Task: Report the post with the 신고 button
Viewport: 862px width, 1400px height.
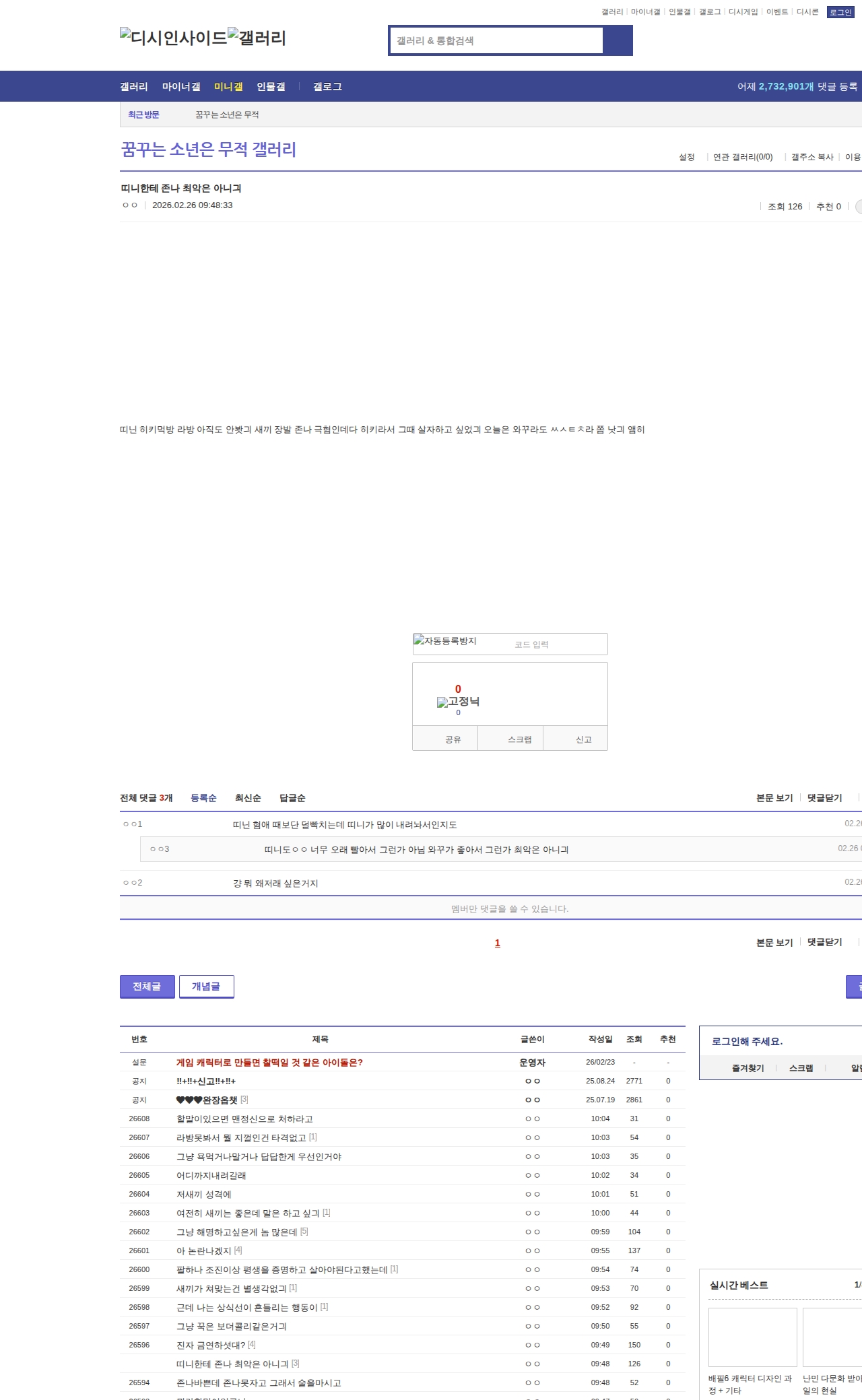Action: click(x=583, y=739)
